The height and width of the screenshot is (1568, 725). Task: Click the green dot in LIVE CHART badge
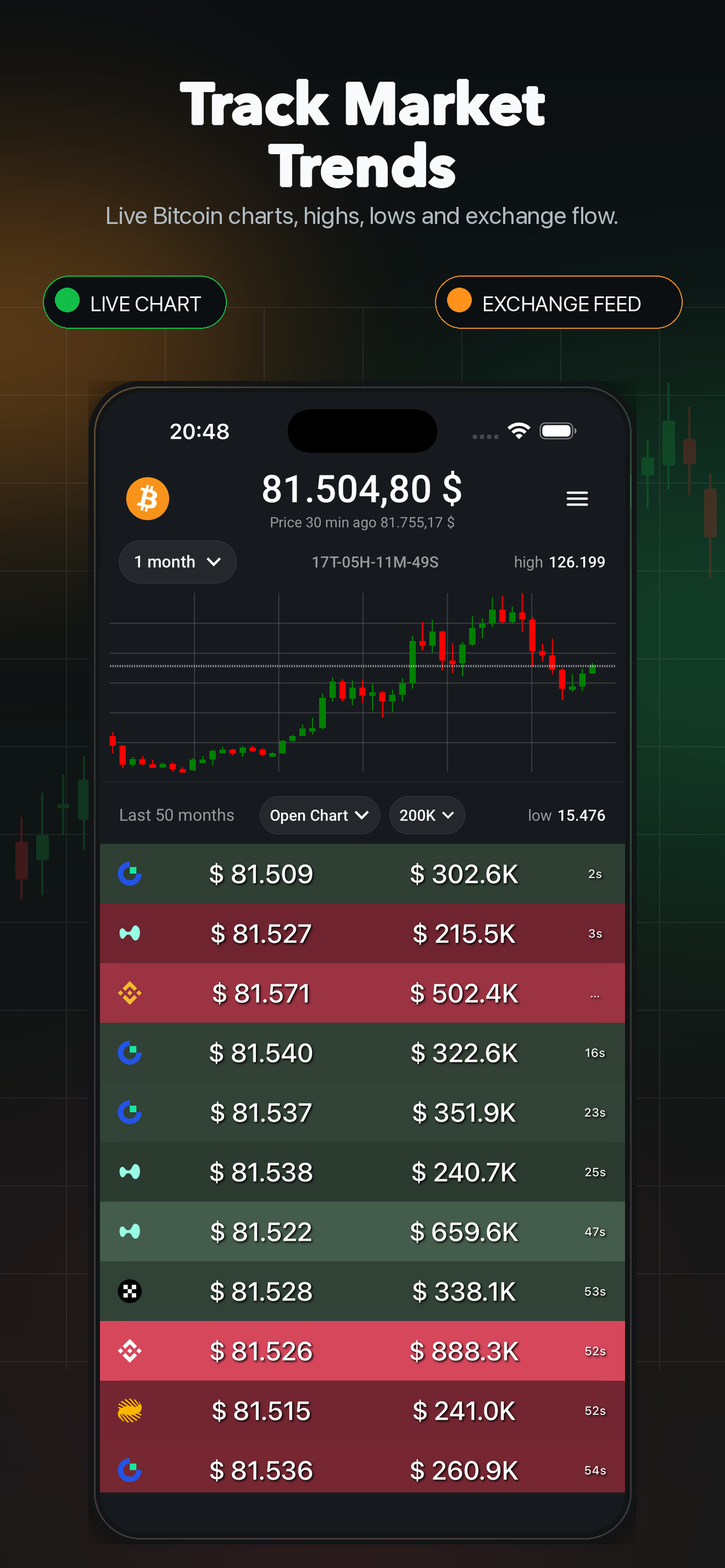click(67, 300)
